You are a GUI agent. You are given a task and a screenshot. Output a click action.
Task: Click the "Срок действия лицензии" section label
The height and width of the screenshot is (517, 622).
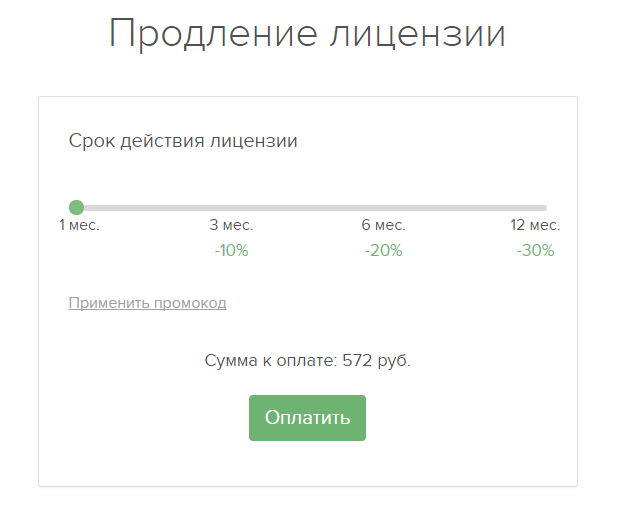183,141
